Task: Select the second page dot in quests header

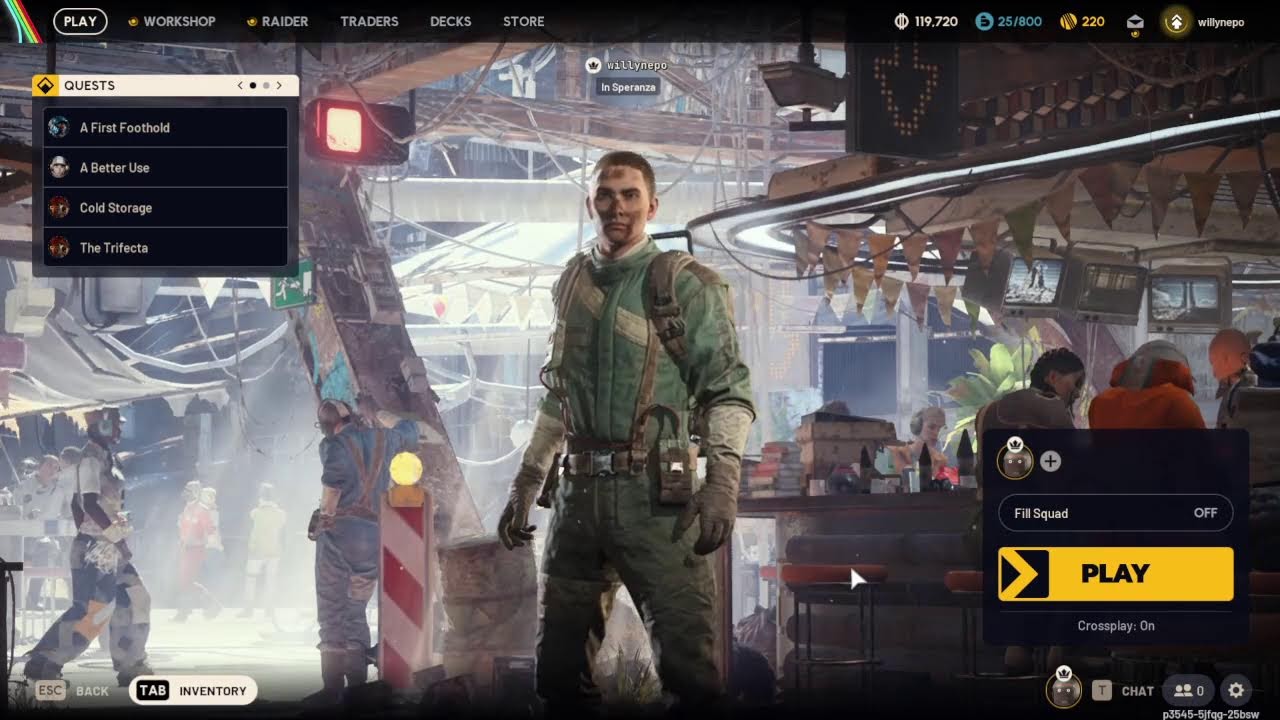Action: (x=266, y=86)
